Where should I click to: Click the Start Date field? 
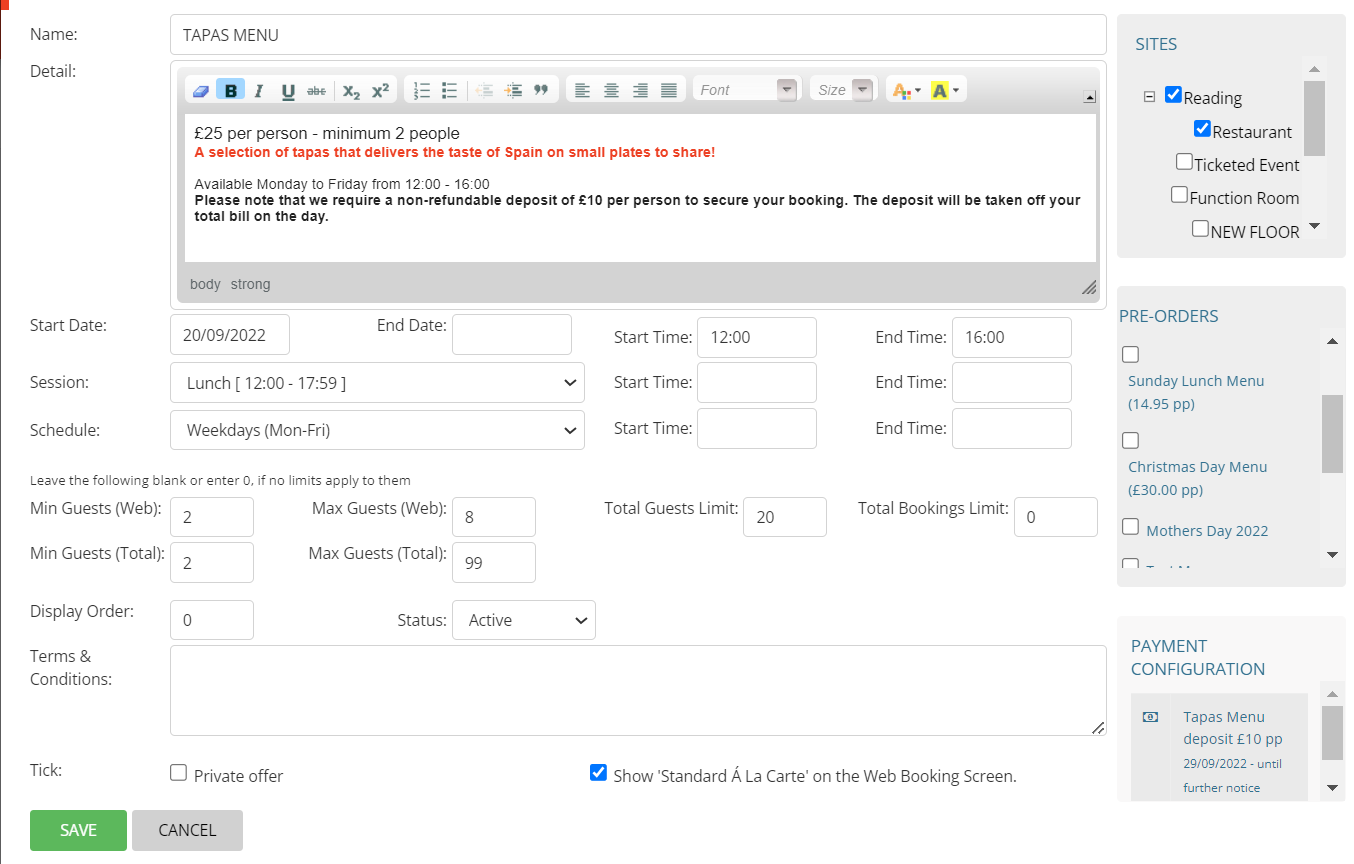(230, 335)
